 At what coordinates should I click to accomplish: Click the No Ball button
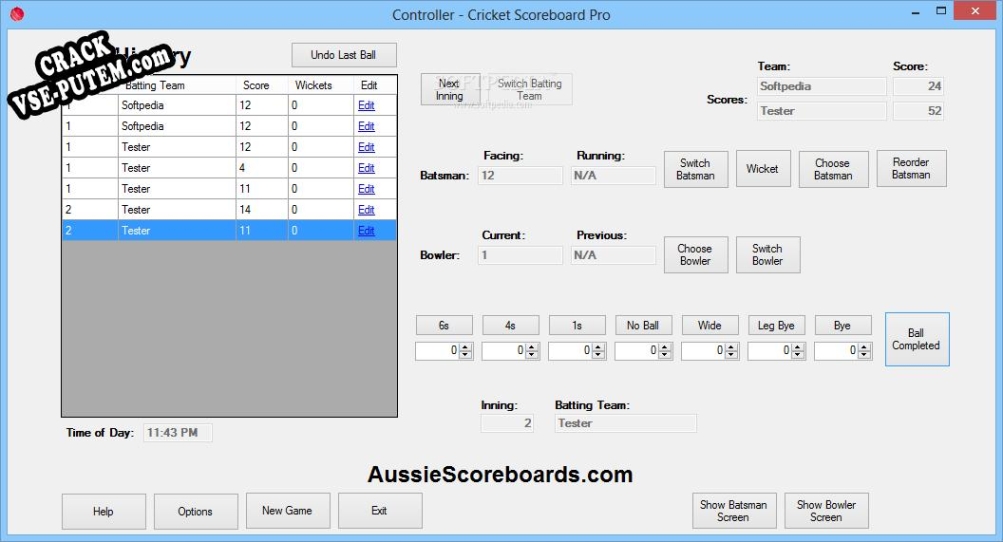(644, 325)
